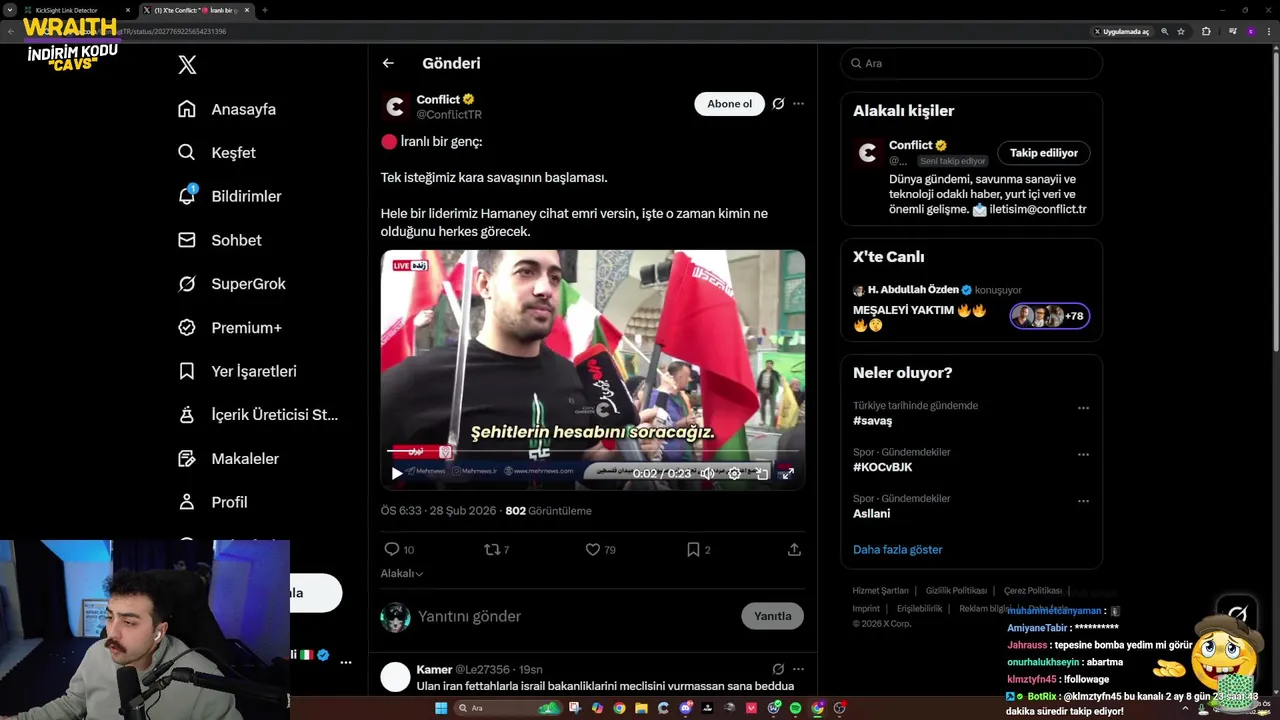Share the post with the share icon
This screenshot has height=720, width=1280.
[794, 549]
